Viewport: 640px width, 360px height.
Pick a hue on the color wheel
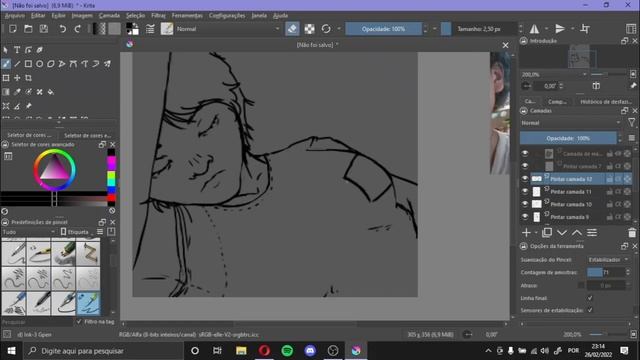[54, 170]
